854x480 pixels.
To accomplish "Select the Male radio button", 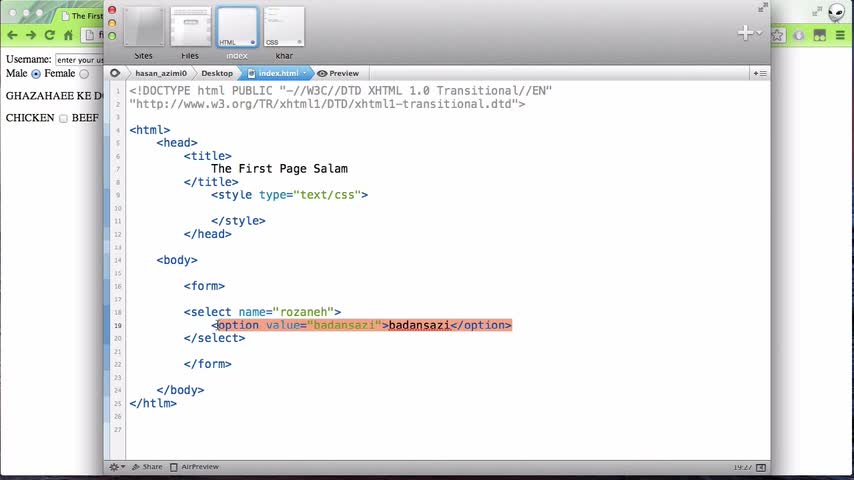I will click(x=36, y=74).
